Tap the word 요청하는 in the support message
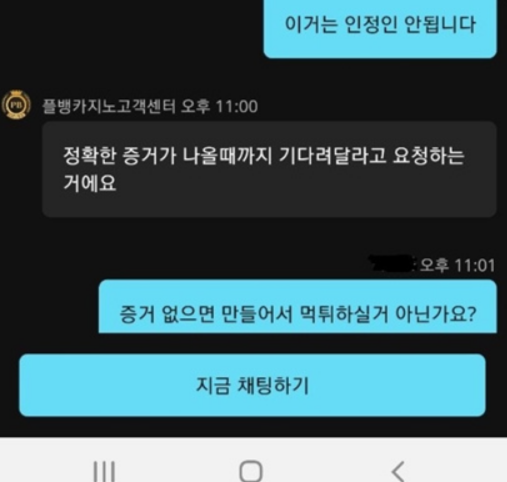Image resolution: width=507 pixels, height=482 pixels. [429, 156]
